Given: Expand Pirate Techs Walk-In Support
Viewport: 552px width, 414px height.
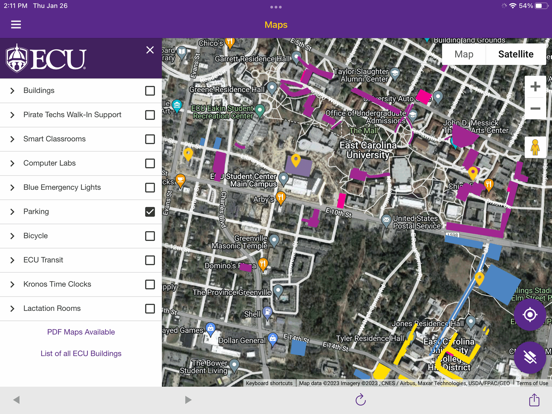Looking at the screenshot, I should point(12,115).
